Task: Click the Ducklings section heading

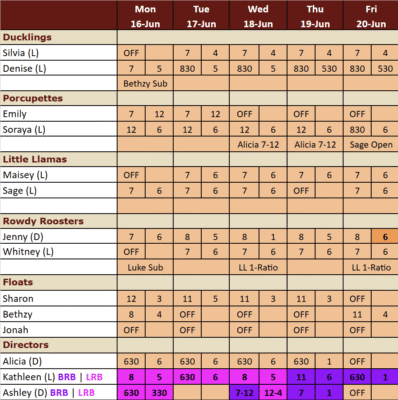Action: [x=27, y=37]
